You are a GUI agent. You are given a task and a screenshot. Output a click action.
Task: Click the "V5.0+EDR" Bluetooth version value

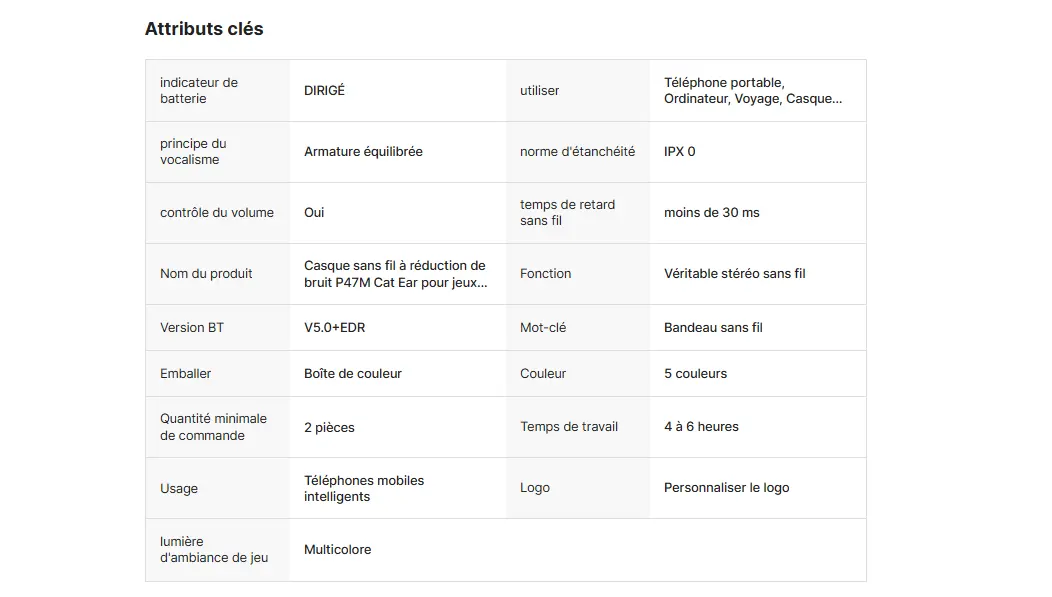(334, 328)
